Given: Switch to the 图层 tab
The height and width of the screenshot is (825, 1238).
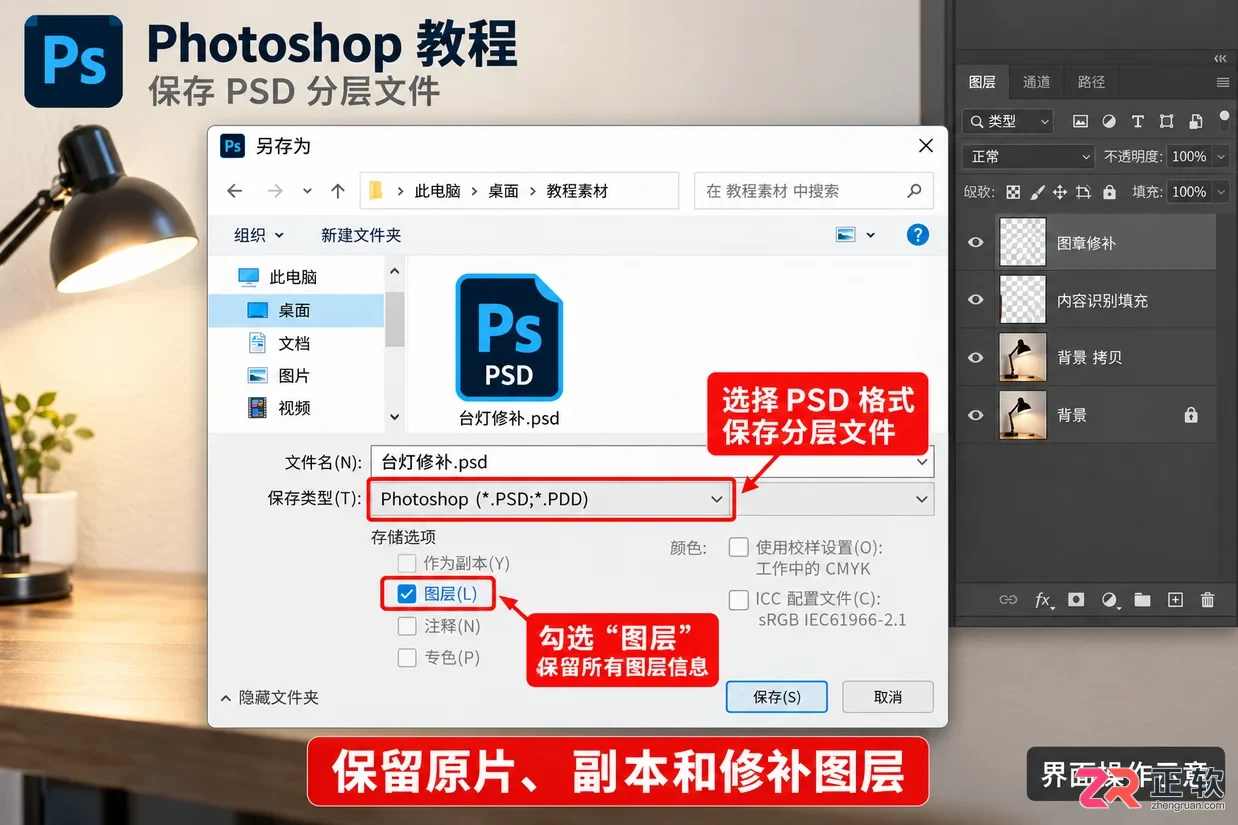Looking at the screenshot, I should pos(982,82).
